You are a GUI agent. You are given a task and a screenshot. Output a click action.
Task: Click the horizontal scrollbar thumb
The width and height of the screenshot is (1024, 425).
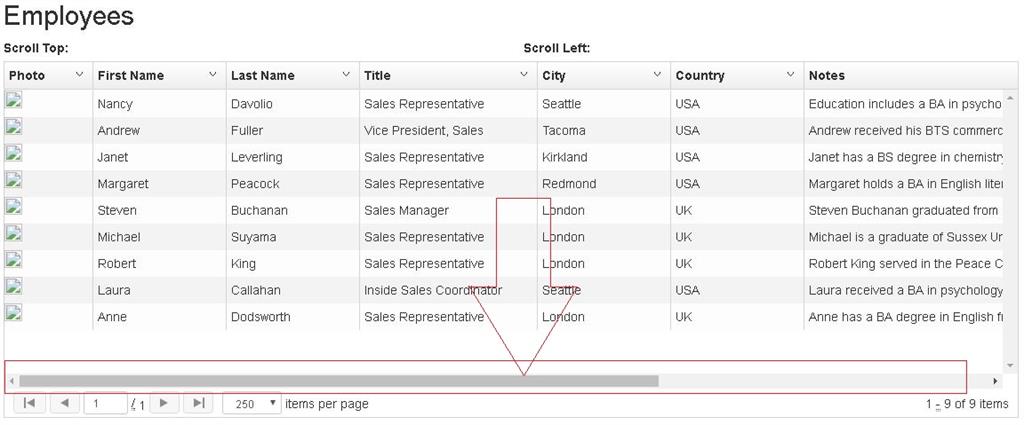(x=338, y=381)
